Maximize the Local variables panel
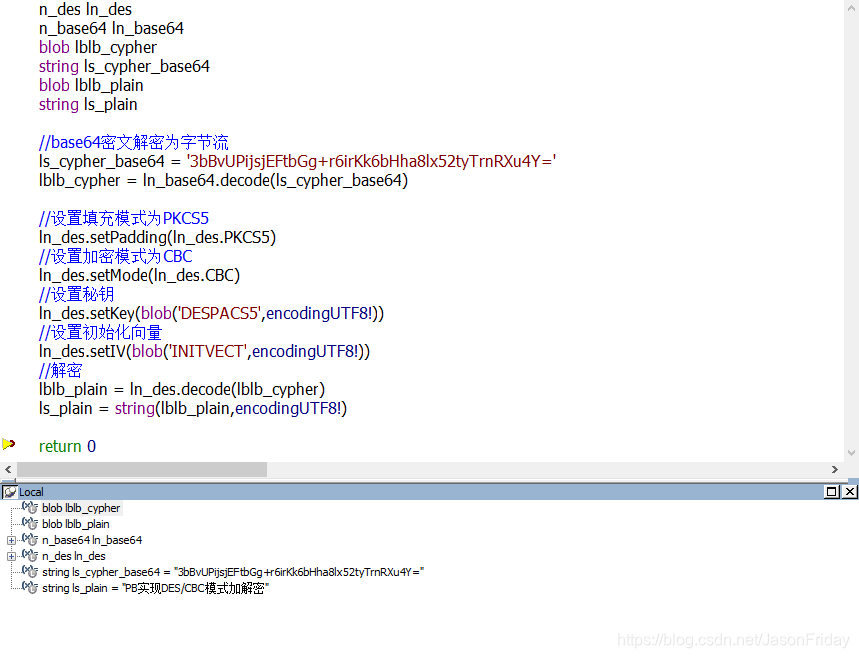This screenshot has height=658, width=859. [832, 492]
